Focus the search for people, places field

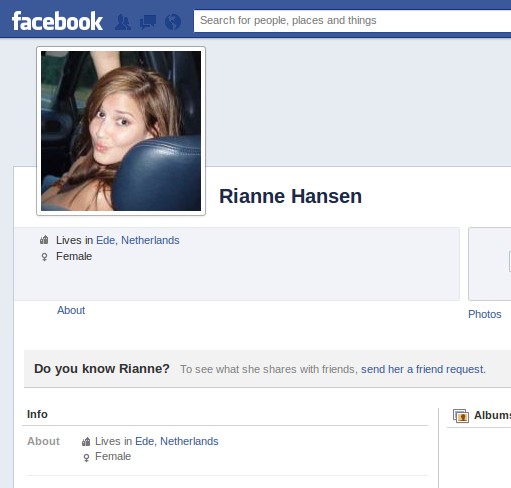(352, 21)
